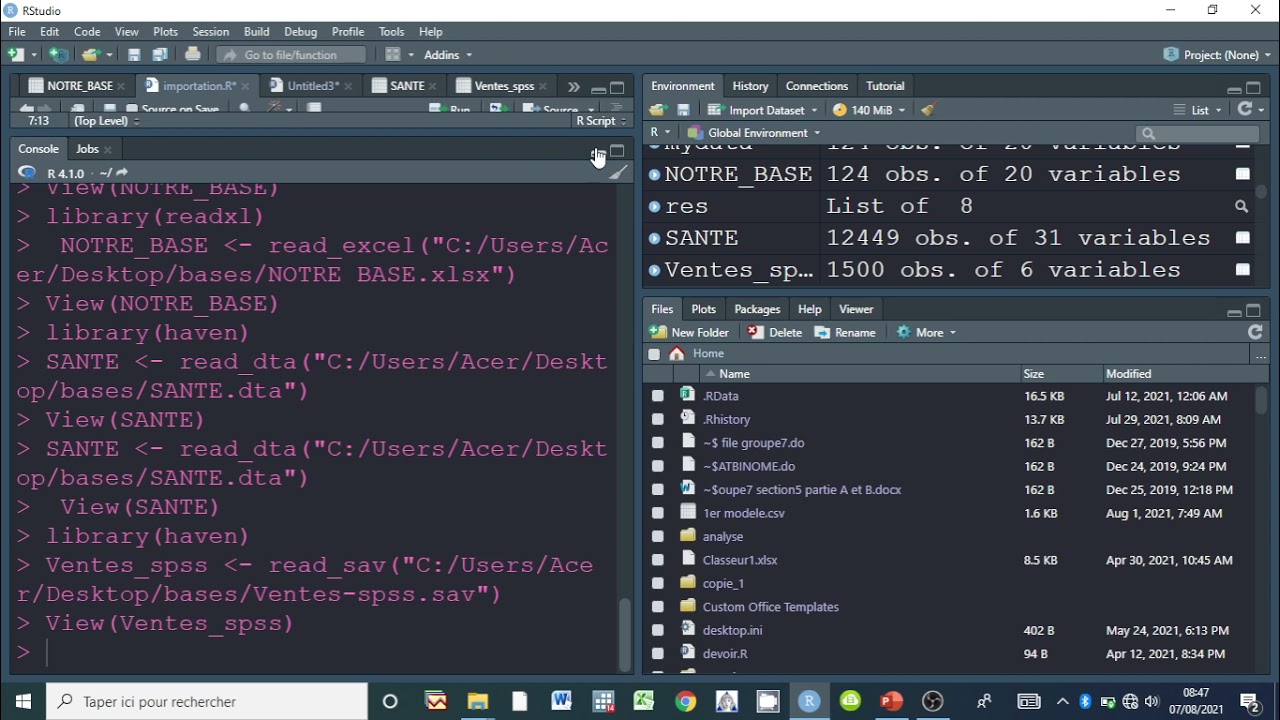Open the R Script file type dropdown

[x=601, y=121]
